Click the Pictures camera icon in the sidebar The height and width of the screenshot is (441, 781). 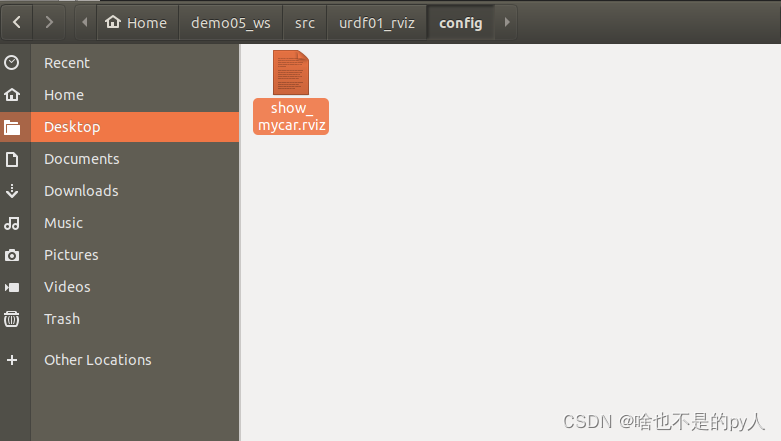pyautogui.click(x=12, y=255)
